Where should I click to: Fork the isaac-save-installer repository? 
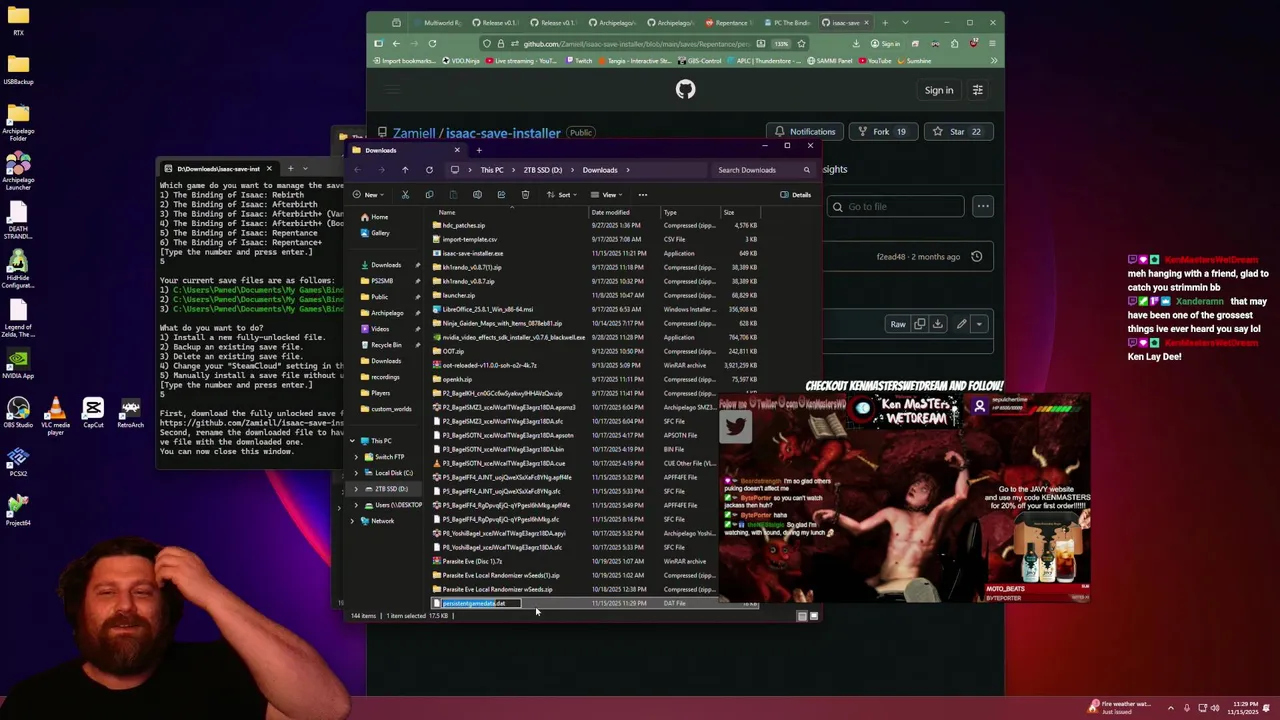click(x=881, y=132)
